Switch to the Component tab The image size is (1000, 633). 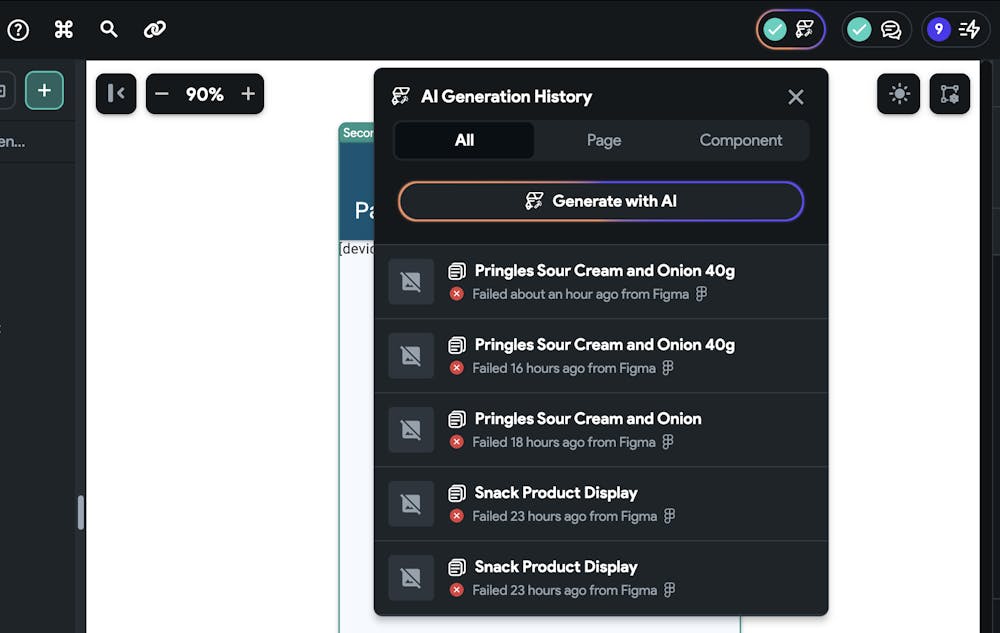[740, 140]
